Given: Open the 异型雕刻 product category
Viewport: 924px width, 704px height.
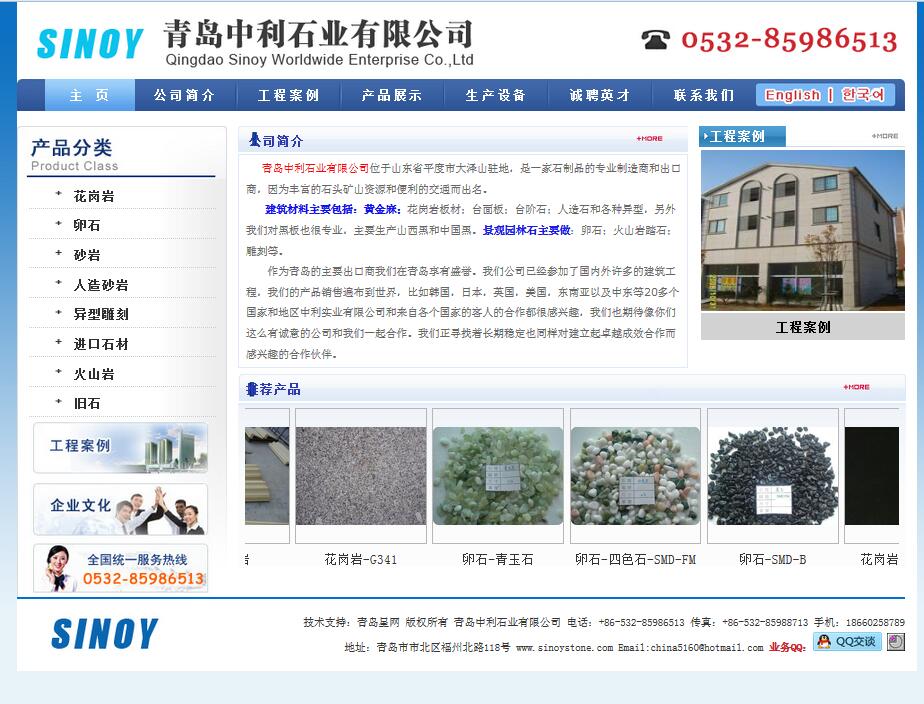Looking at the screenshot, I should pos(101,315).
